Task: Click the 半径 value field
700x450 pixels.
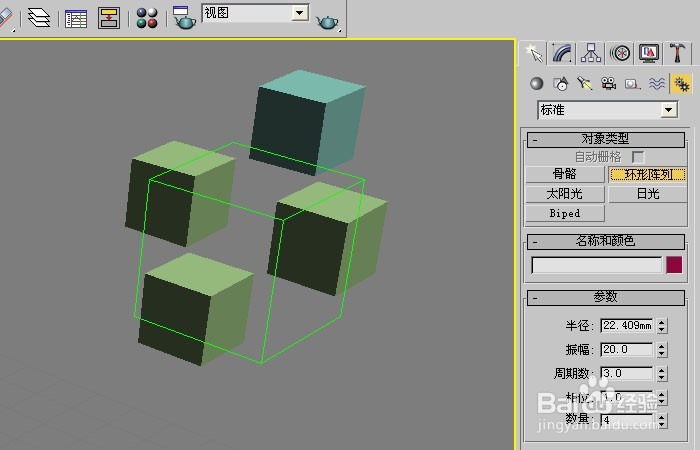Action: 626,325
